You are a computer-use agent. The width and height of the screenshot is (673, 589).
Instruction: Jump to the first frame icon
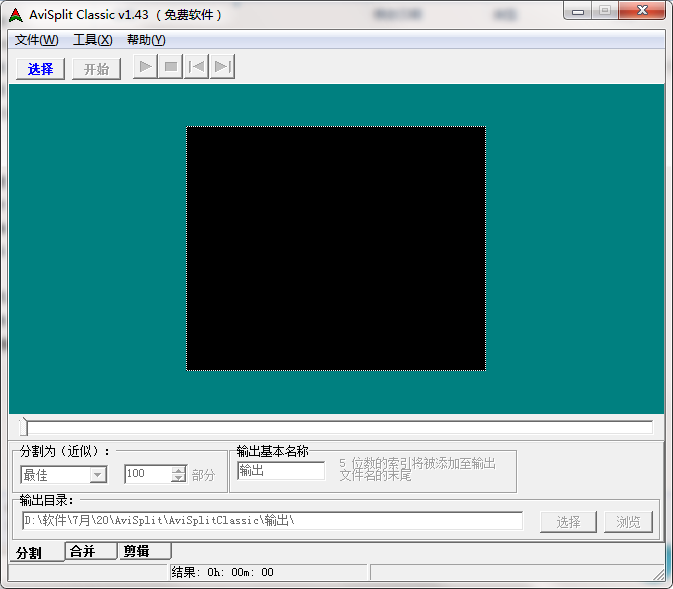[x=197, y=67]
